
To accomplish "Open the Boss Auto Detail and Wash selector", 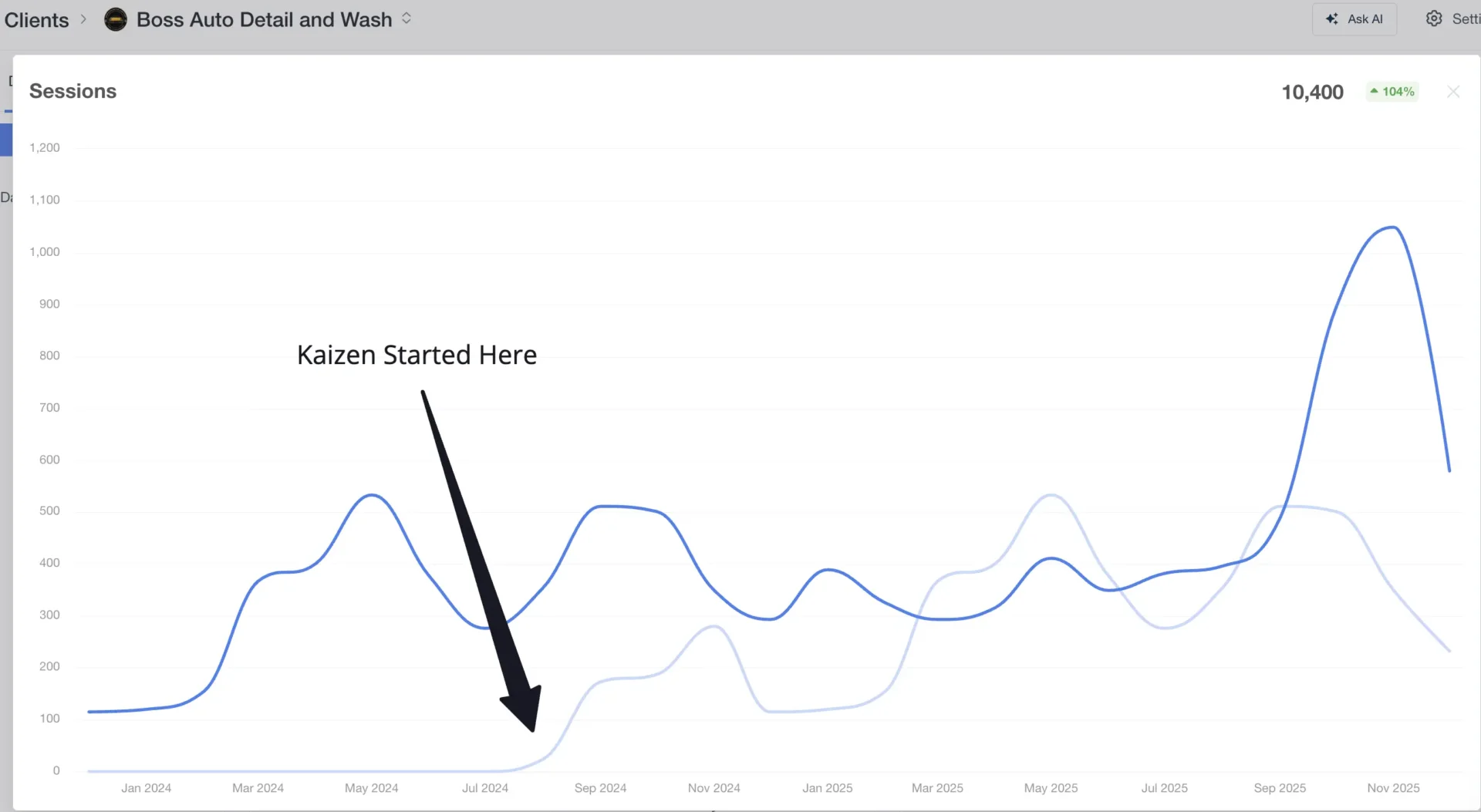I will coord(264,19).
